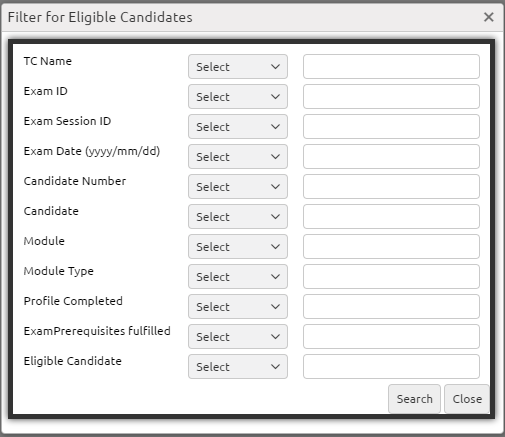Screen dimensions: 505x437
Task: Click the ExamPrerequisites fulfilled value field
Action: pyautogui.click(x=391, y=337)
